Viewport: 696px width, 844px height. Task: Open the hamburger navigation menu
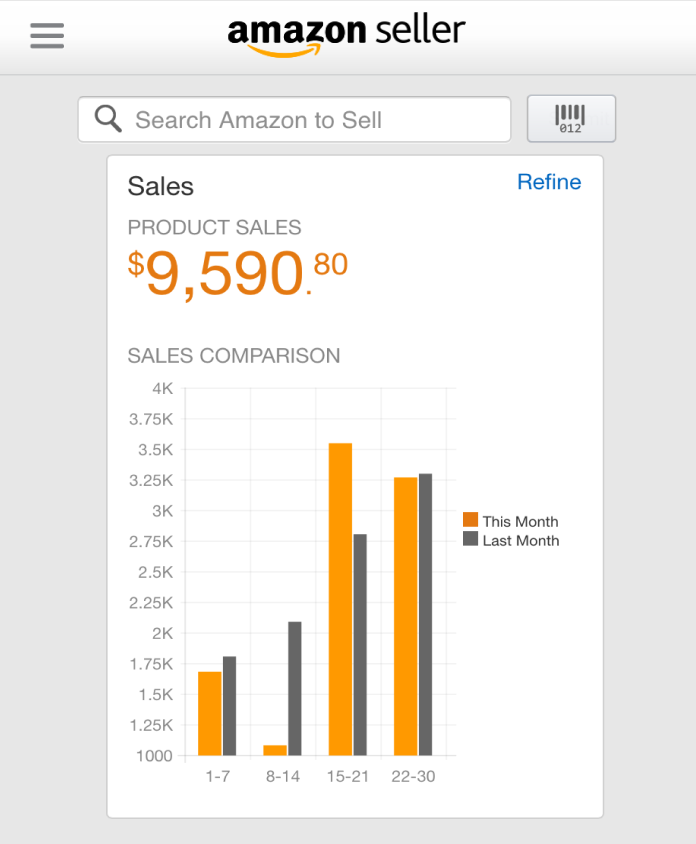[x=47, y=36]
